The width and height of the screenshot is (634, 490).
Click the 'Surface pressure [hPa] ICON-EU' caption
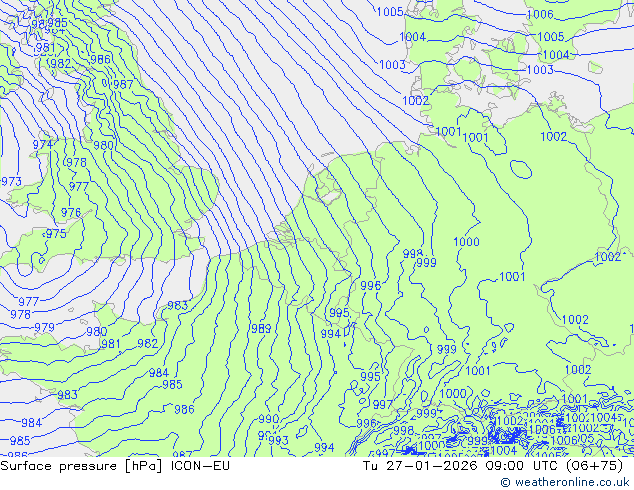tap(115, 466)
